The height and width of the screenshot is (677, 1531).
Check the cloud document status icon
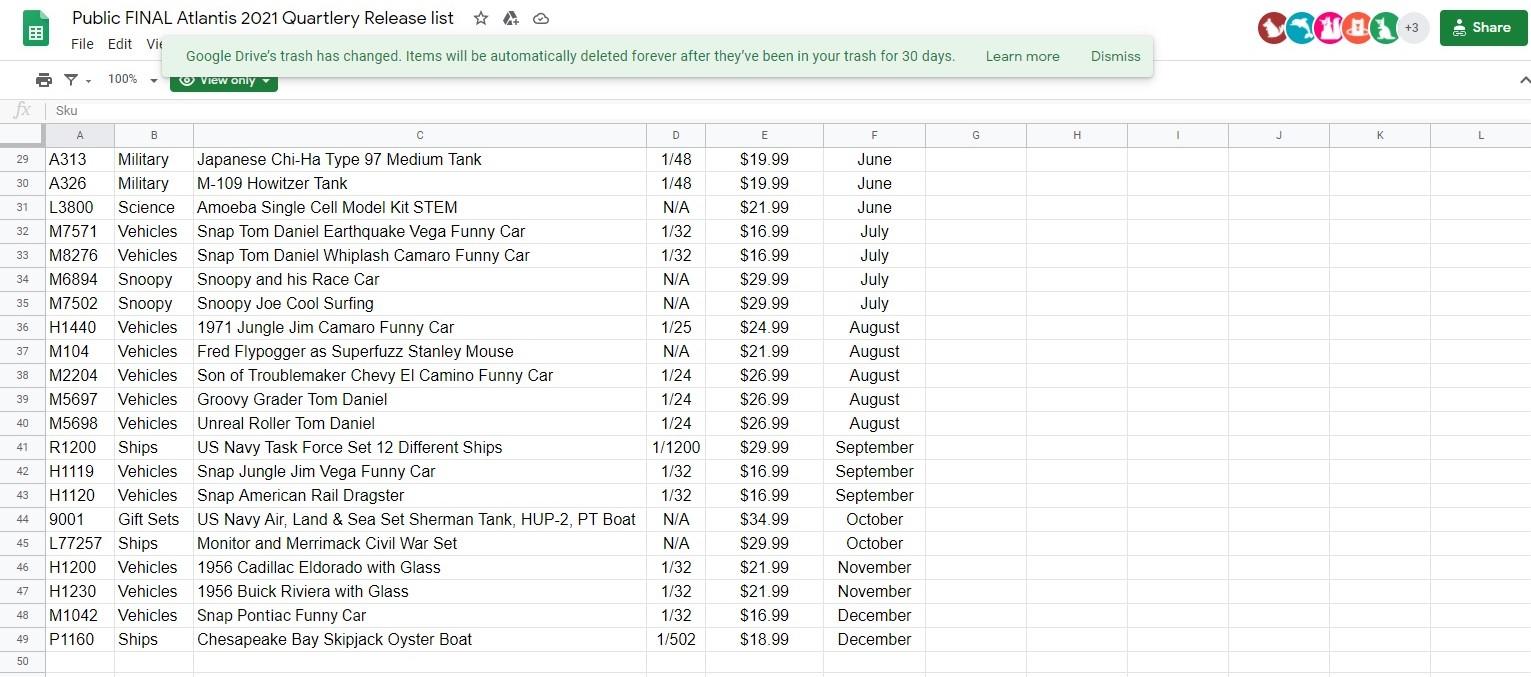pos(541,19)
